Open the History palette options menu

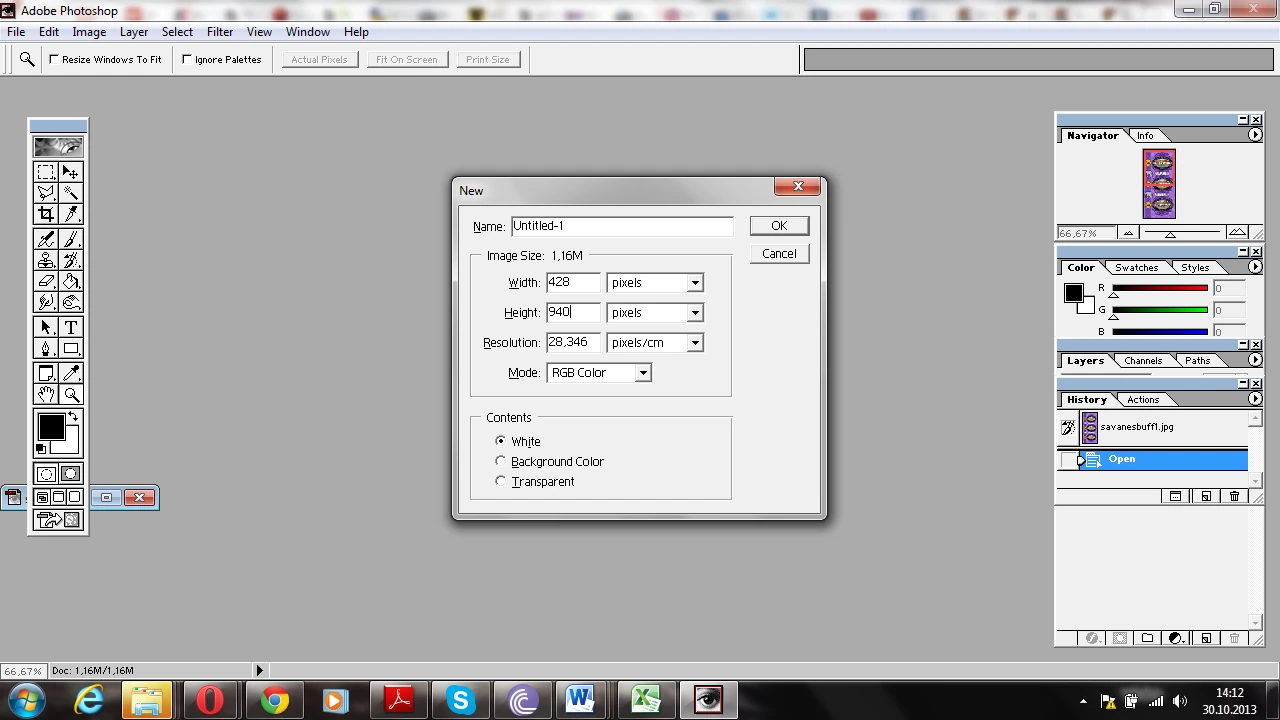click(x=1255, y=399)
